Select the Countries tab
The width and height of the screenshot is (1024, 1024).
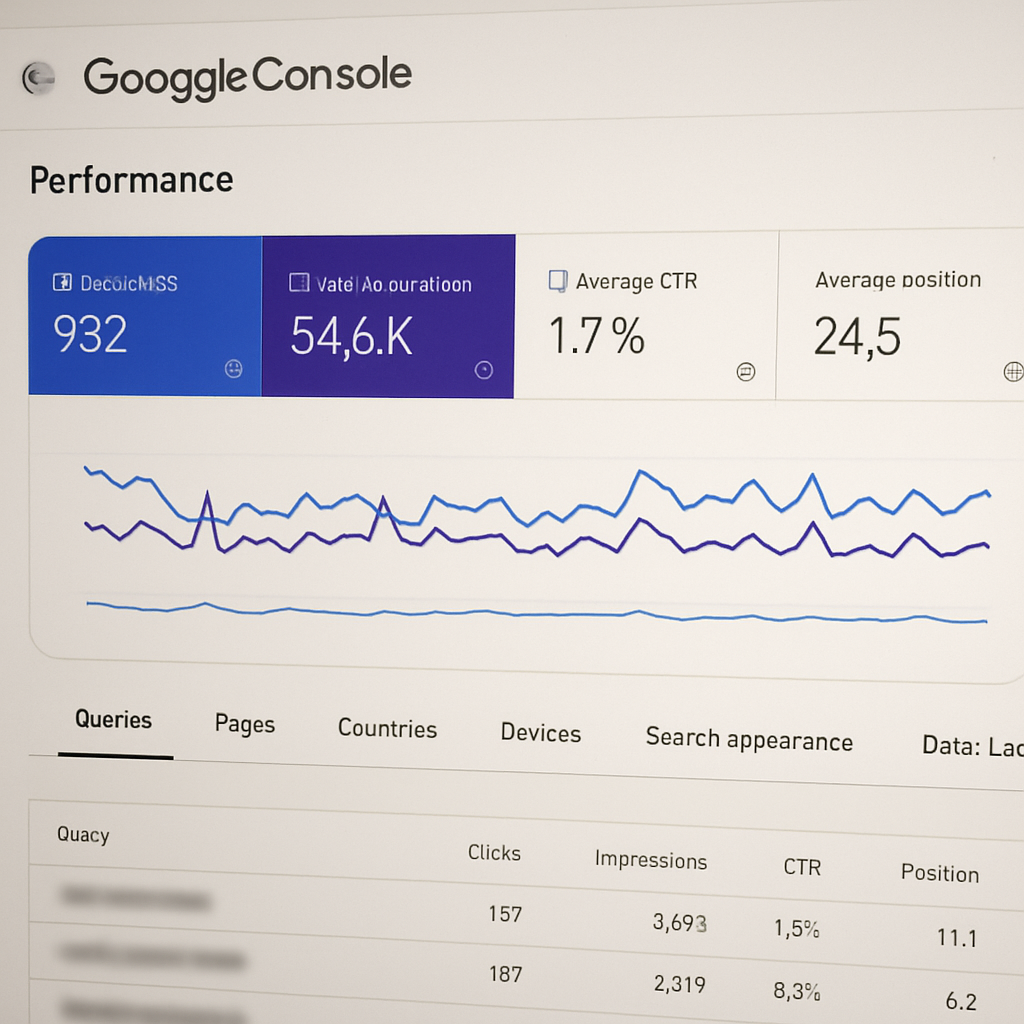pos(387,728)
